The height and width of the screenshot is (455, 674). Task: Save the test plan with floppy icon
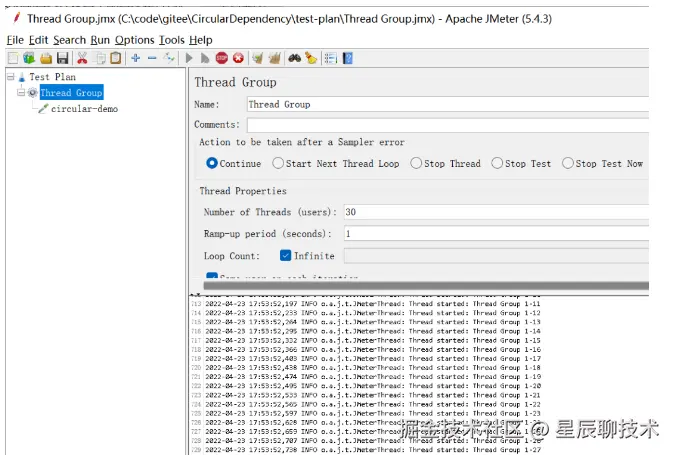point(63,58)
